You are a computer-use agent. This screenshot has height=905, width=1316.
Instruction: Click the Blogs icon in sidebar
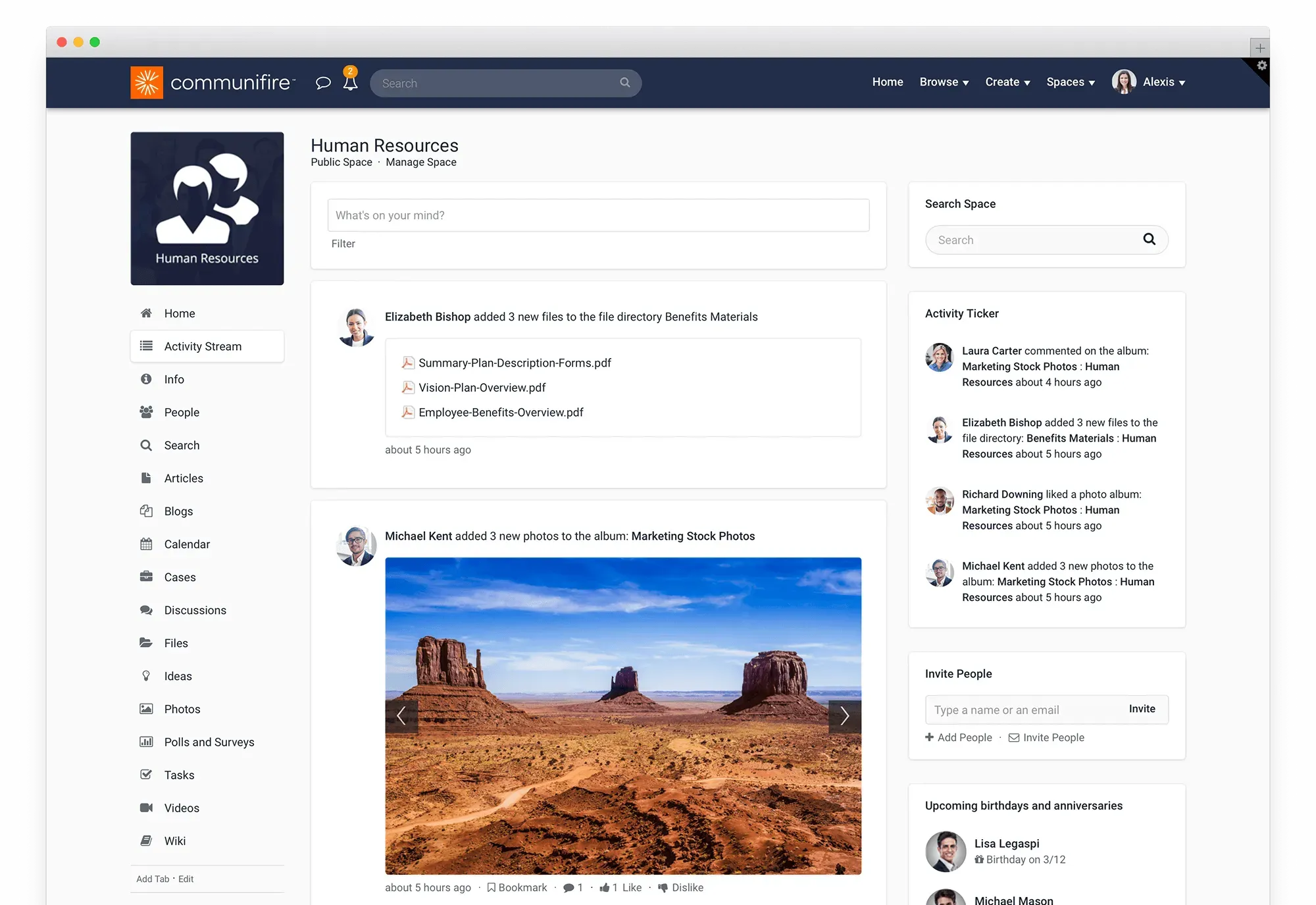pyautogui.click(x=146, y=511)
